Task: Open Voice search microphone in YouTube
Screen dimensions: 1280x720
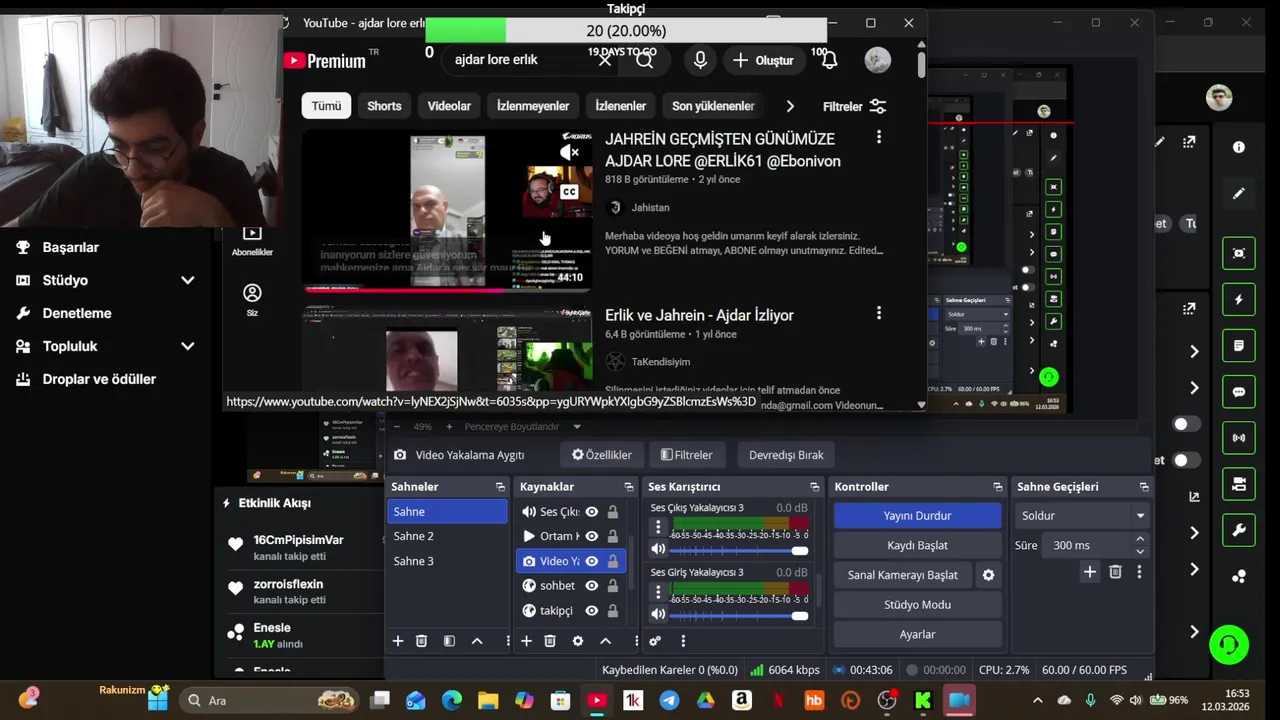Action: pyautogui.click(x=700, y=60)
